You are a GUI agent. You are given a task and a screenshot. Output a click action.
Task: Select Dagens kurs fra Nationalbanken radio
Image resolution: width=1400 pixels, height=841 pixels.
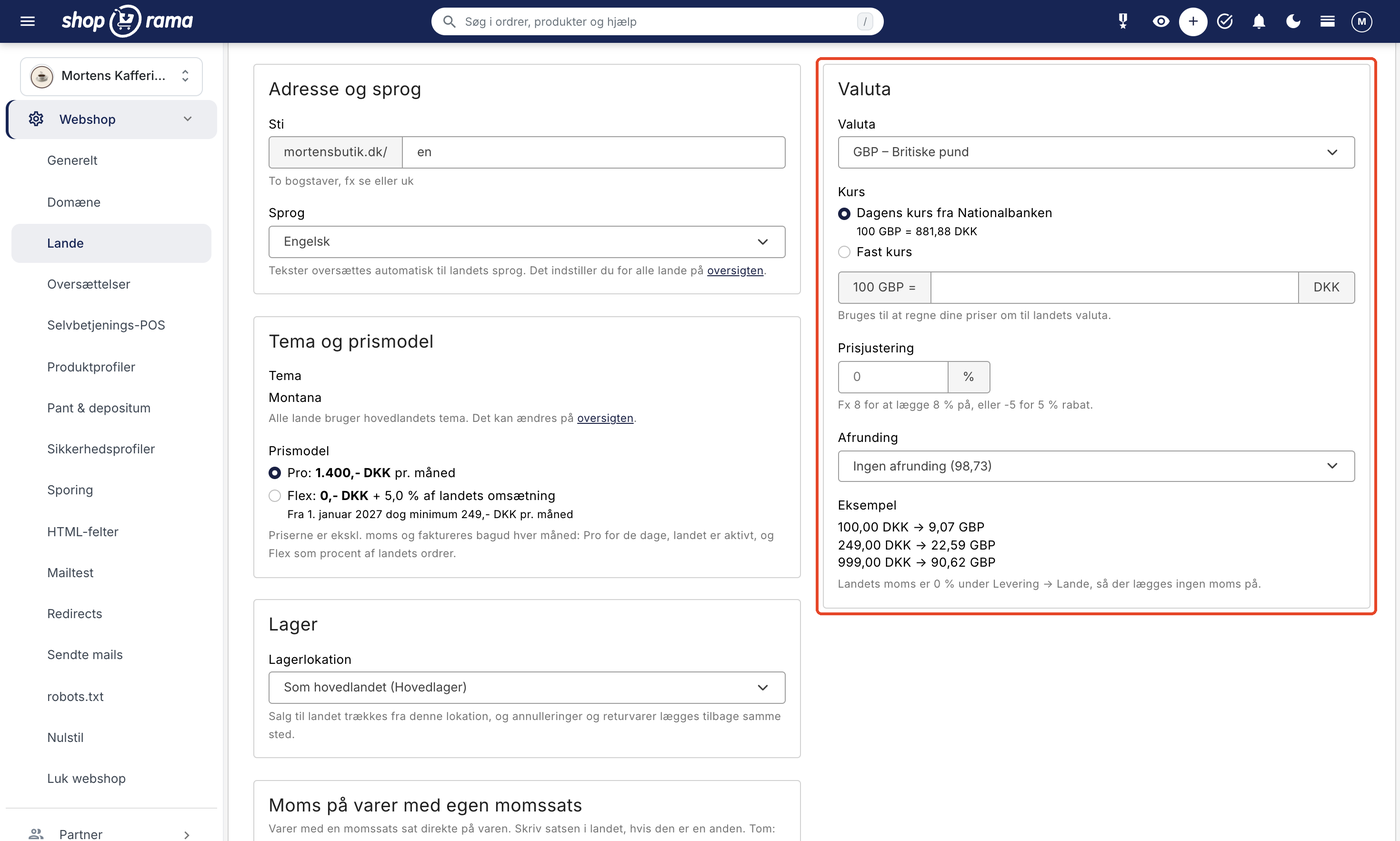click(844, 213)
